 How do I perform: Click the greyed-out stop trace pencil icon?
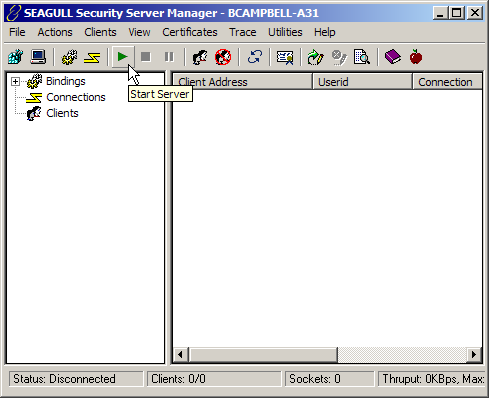coord(339,57)
